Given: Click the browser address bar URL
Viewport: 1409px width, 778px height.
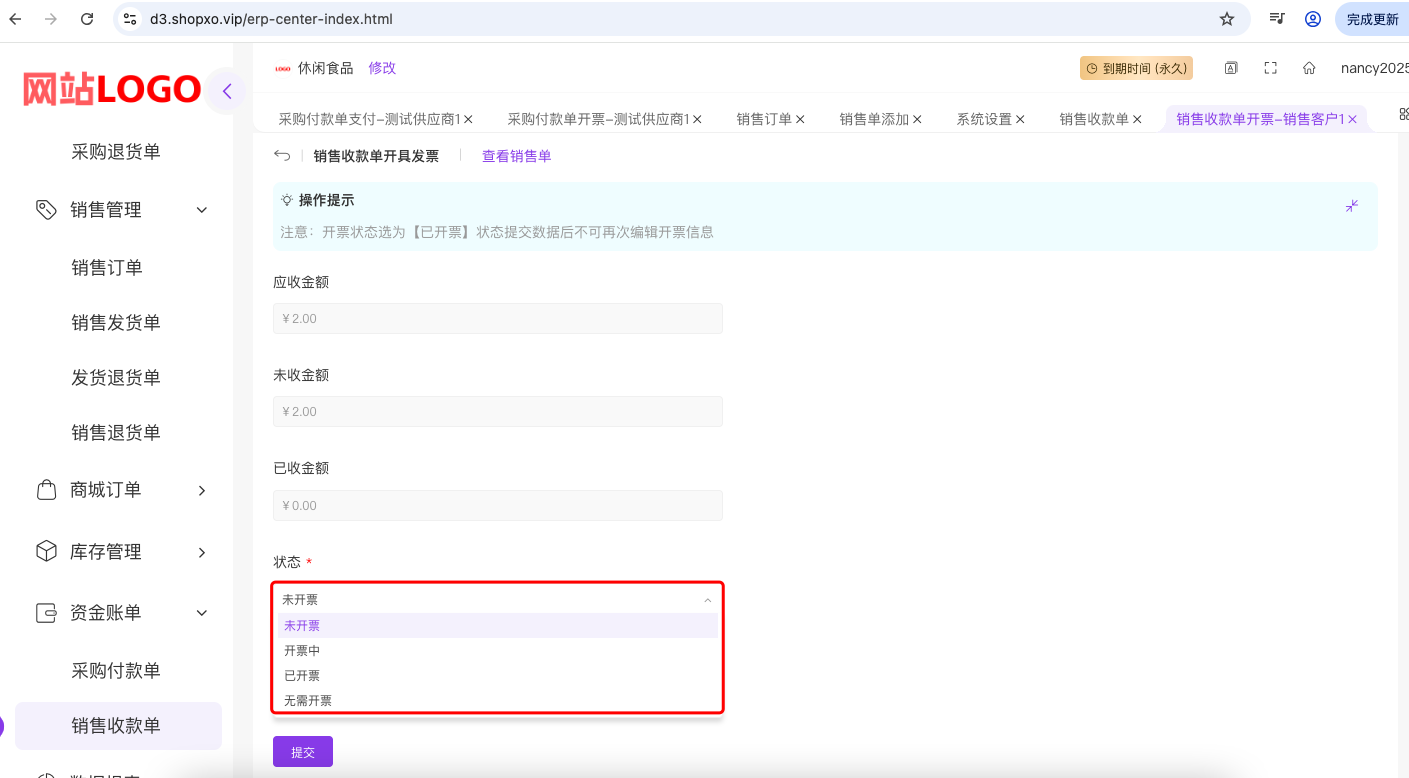Looking at the screenshot, I should [x=271, y=19].
